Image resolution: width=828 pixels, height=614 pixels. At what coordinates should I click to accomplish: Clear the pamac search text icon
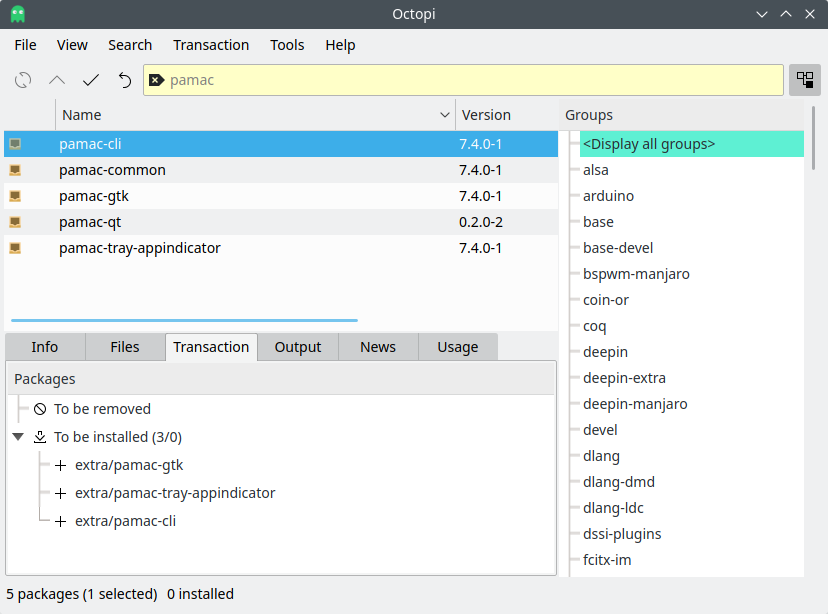click(x=156, y=80)
